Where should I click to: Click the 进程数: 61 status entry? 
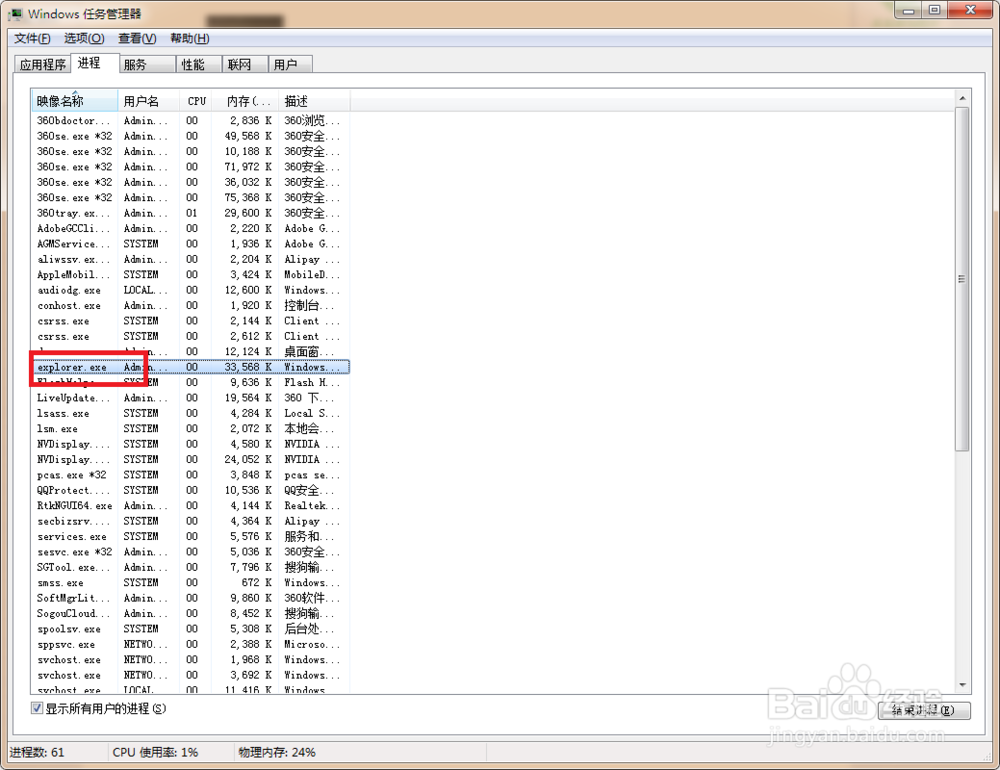coord(37,752)
